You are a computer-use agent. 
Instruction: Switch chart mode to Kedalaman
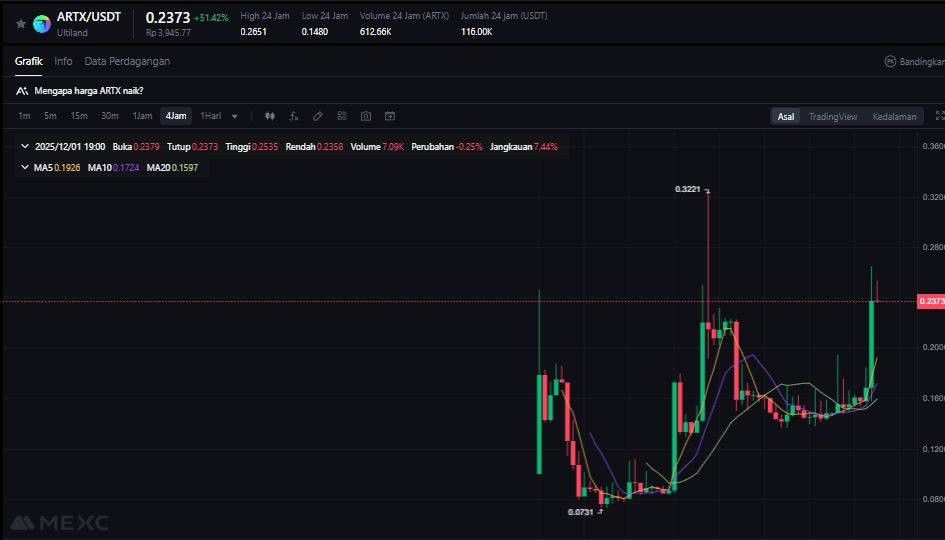tap(893, 116)
